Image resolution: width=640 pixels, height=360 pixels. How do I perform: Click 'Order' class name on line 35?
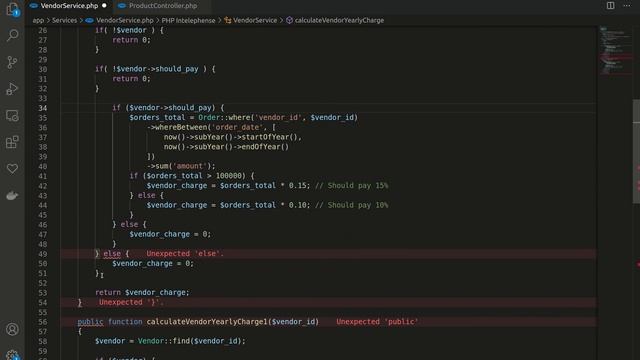click(209, 118)
